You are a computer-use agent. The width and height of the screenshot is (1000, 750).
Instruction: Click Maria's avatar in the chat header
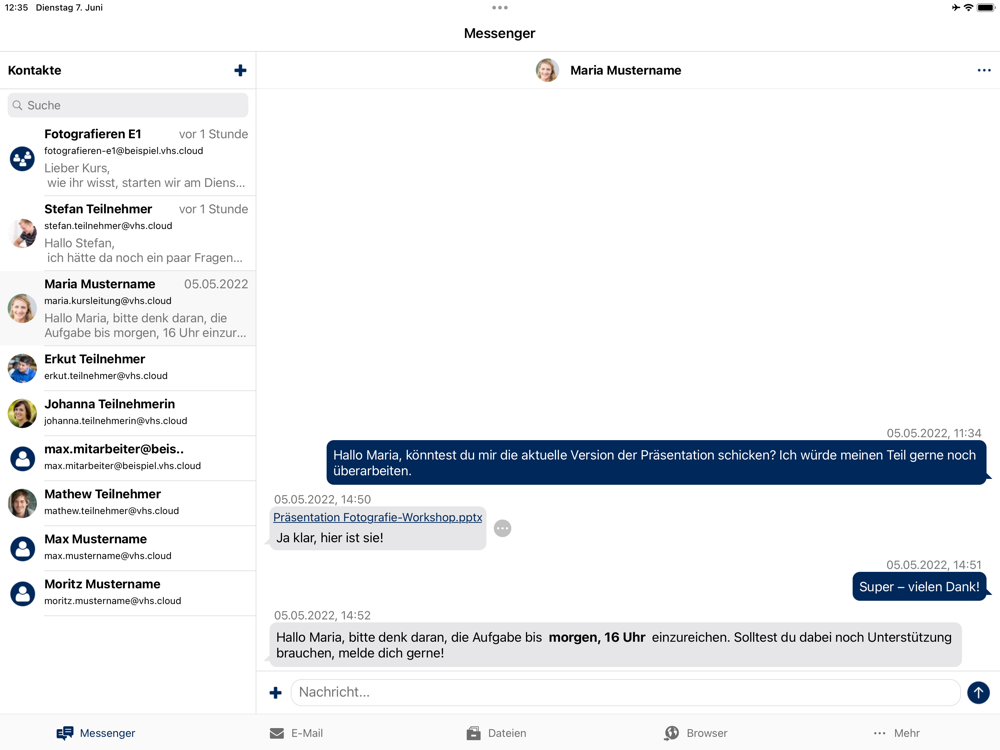click(547, 70)
